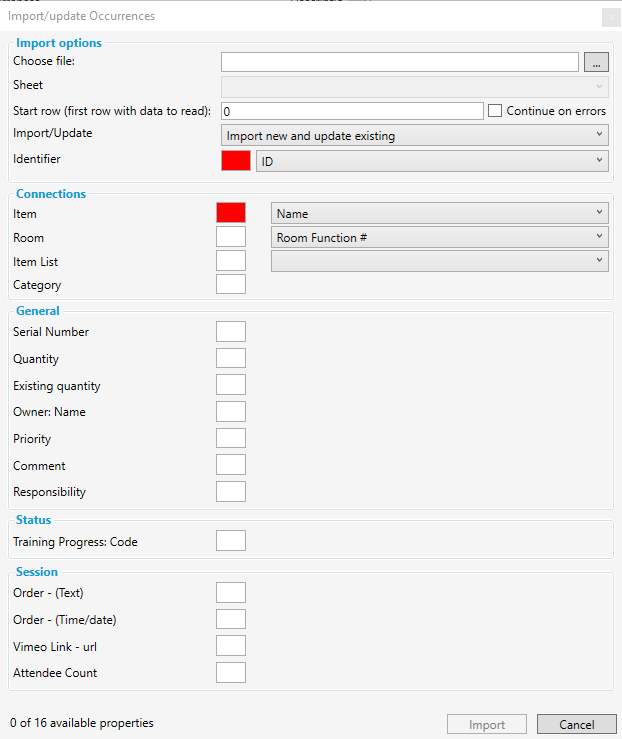Click the Priority column box
The width and height of the screenshot is (622, 739).
[x=231, y=438]
